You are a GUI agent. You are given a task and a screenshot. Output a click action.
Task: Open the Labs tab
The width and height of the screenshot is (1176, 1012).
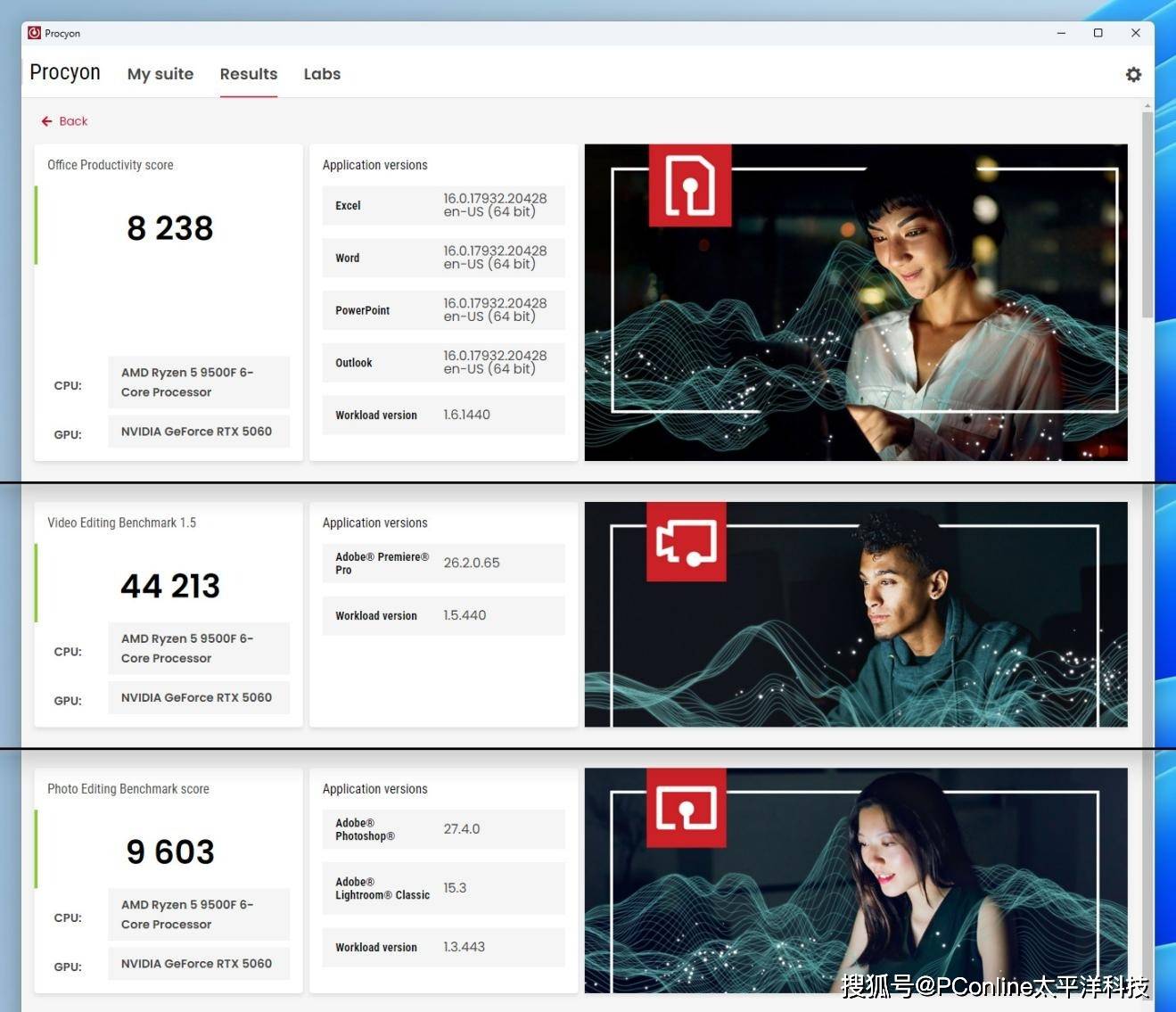(322, 74)
